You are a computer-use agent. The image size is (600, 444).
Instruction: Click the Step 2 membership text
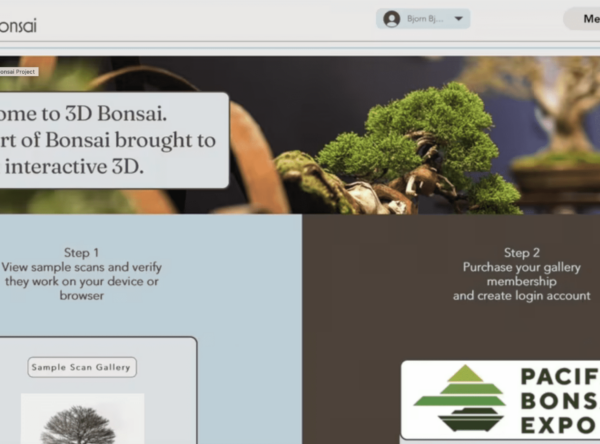click(x=522, y=274)
